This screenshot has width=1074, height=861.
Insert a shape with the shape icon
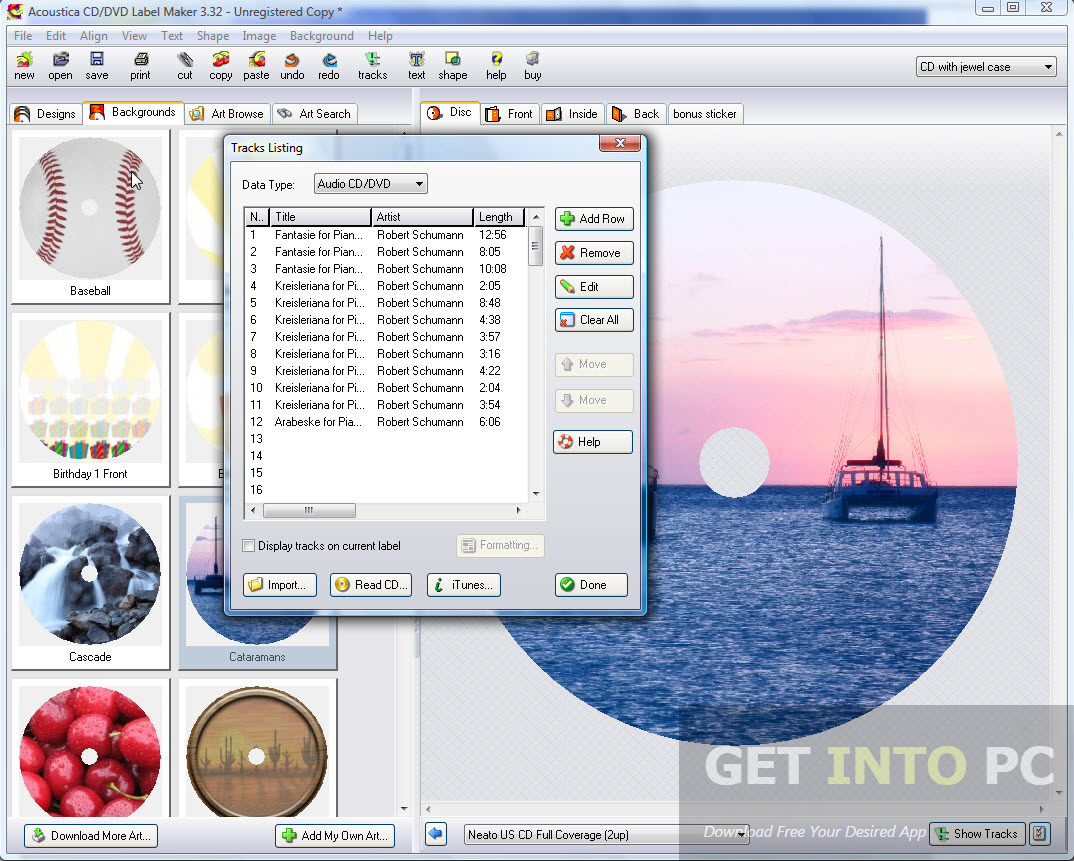[x=453, y=66]
